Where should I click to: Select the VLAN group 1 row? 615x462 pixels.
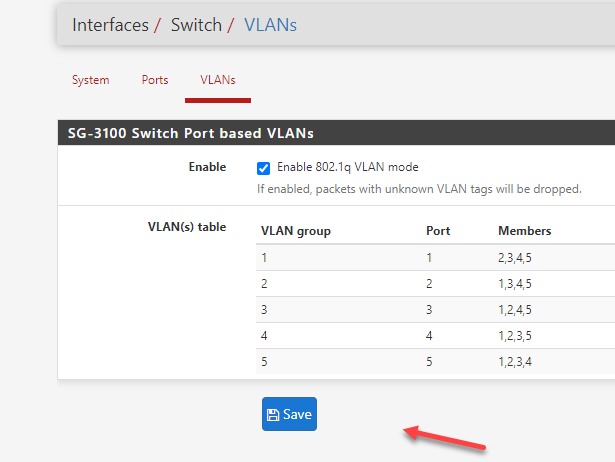[265, 258]
